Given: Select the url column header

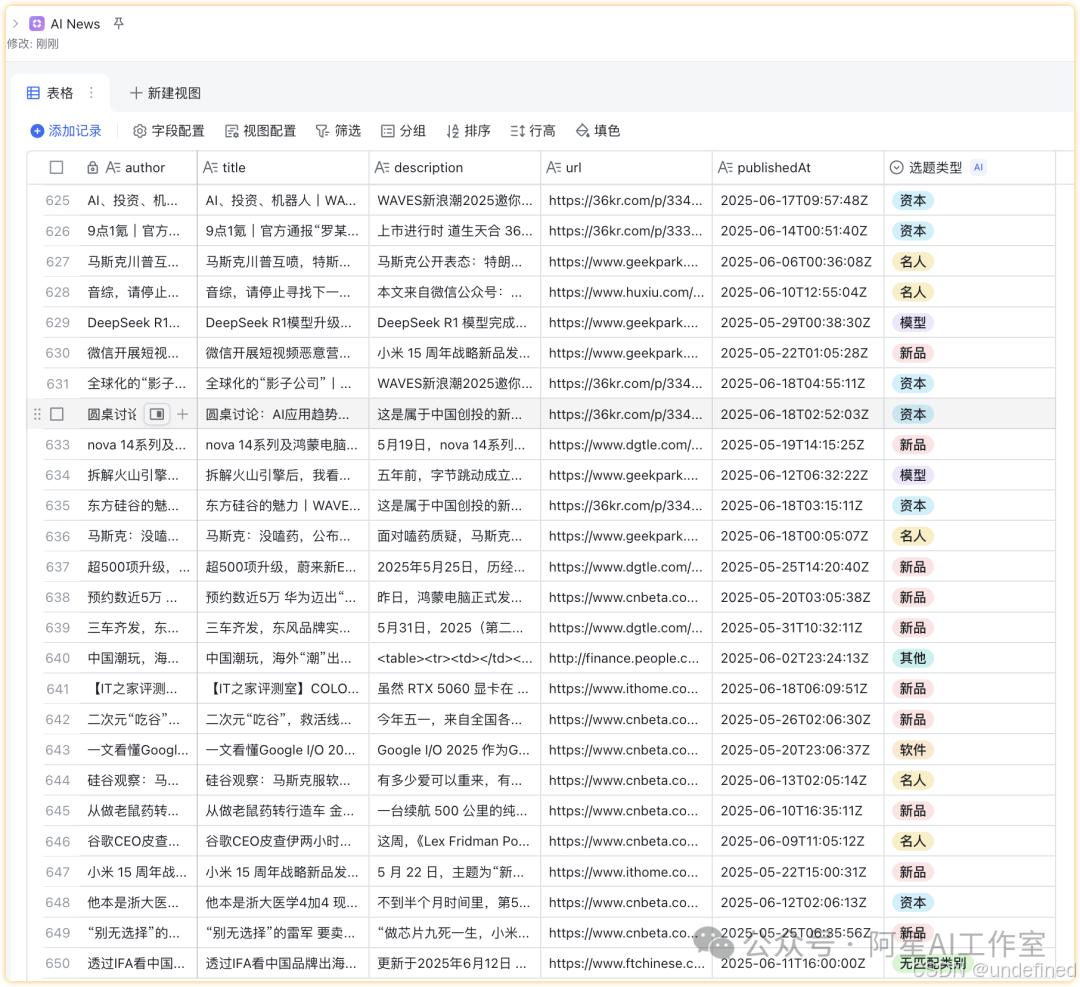Looking at the screenshot, I should [x=626, y=167].
